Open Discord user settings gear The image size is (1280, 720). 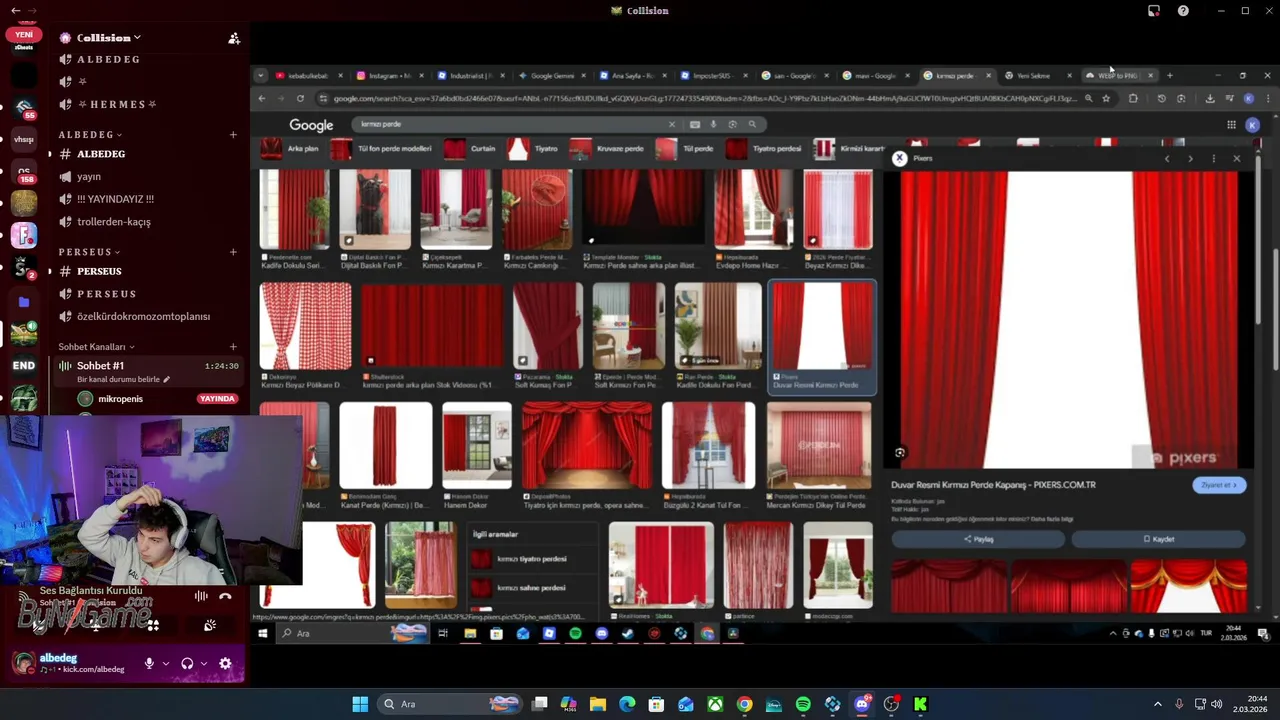tap(225, 663)
